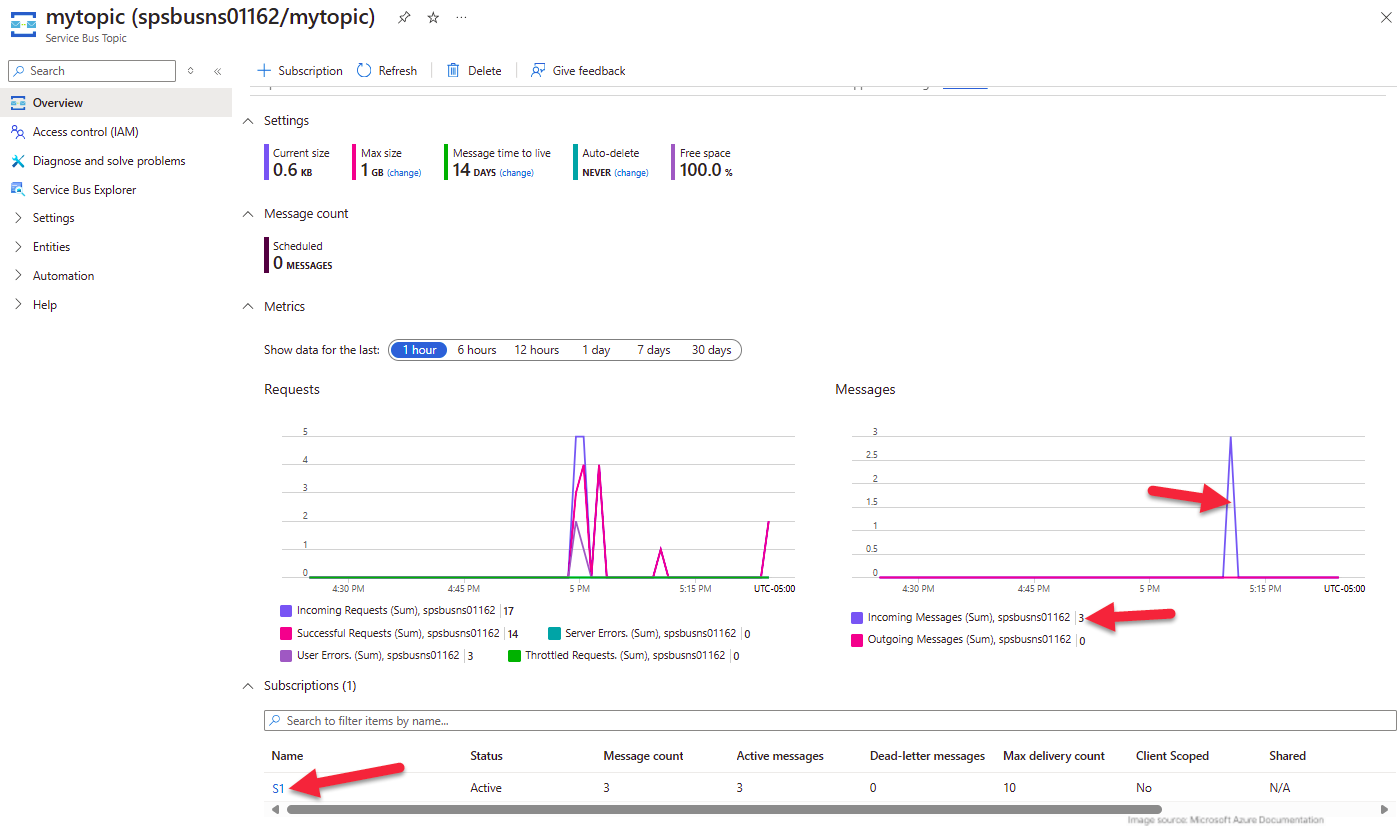The image size is (1397, 828).
Task: Change the Max size setting
Action: [x=404, y=173]
